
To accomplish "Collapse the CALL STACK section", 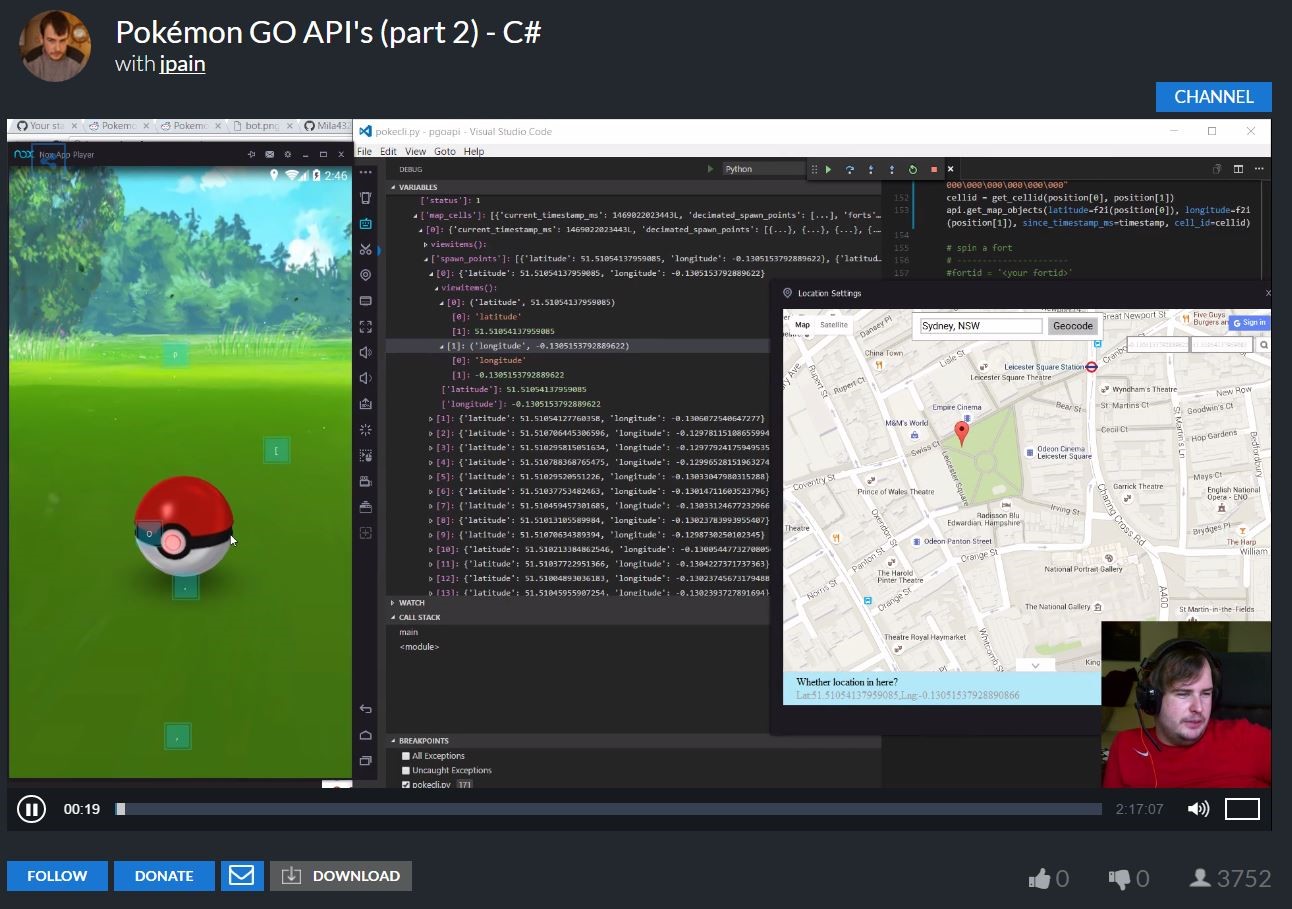I will [419, 617].
